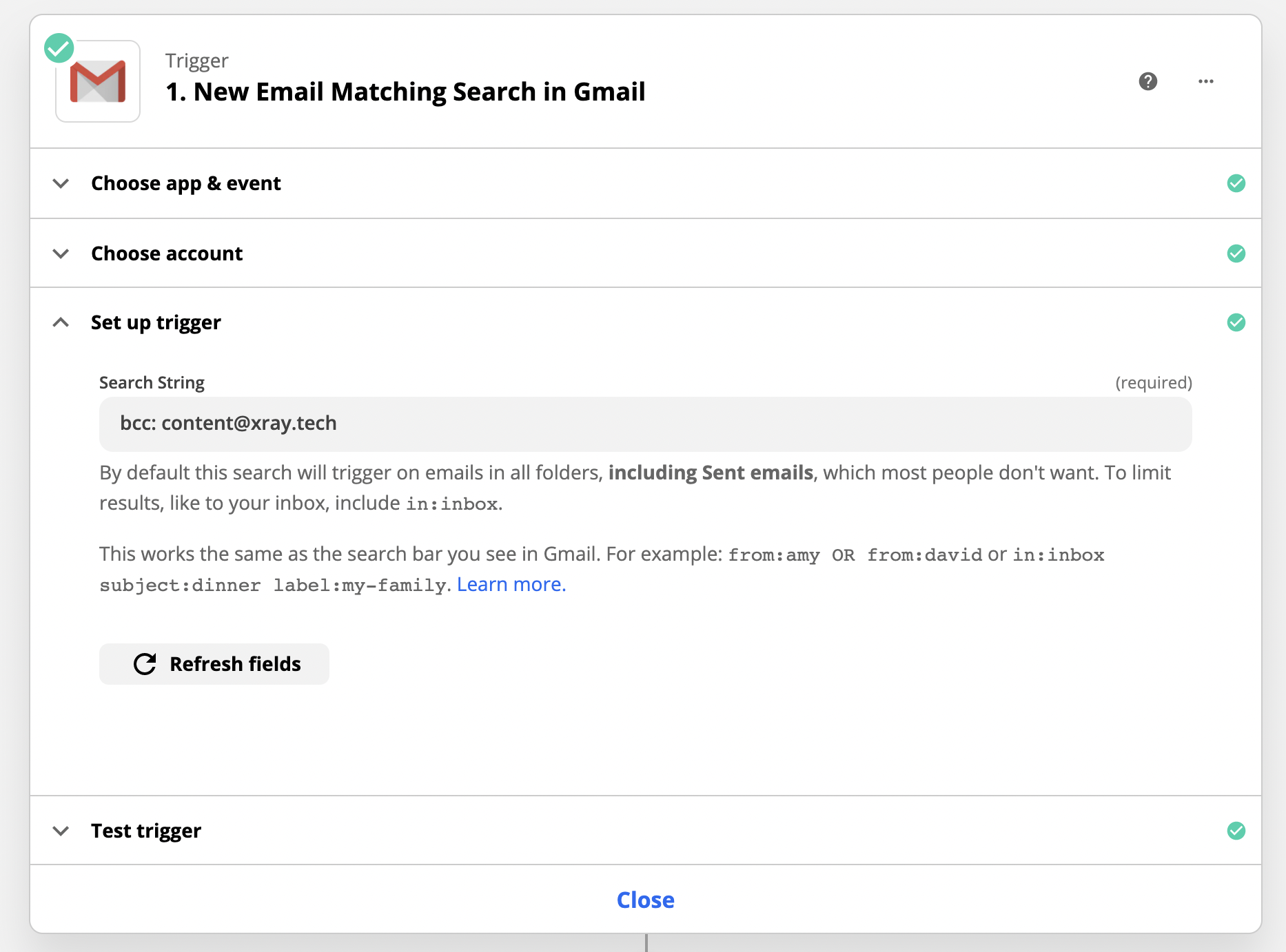
Task: Click the Test trigger status checkmark
Action: point(1236,831)
